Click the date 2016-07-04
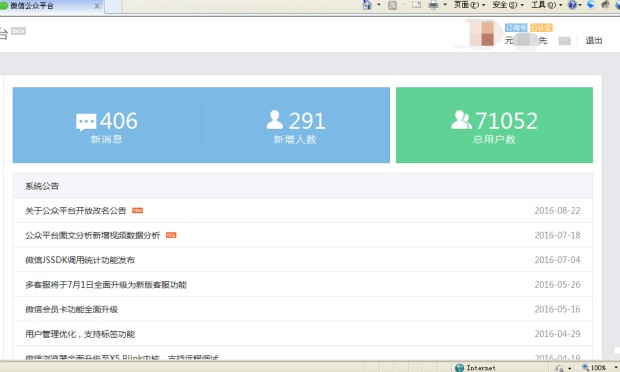Screen dimensions: 620x372 [557, 260]
